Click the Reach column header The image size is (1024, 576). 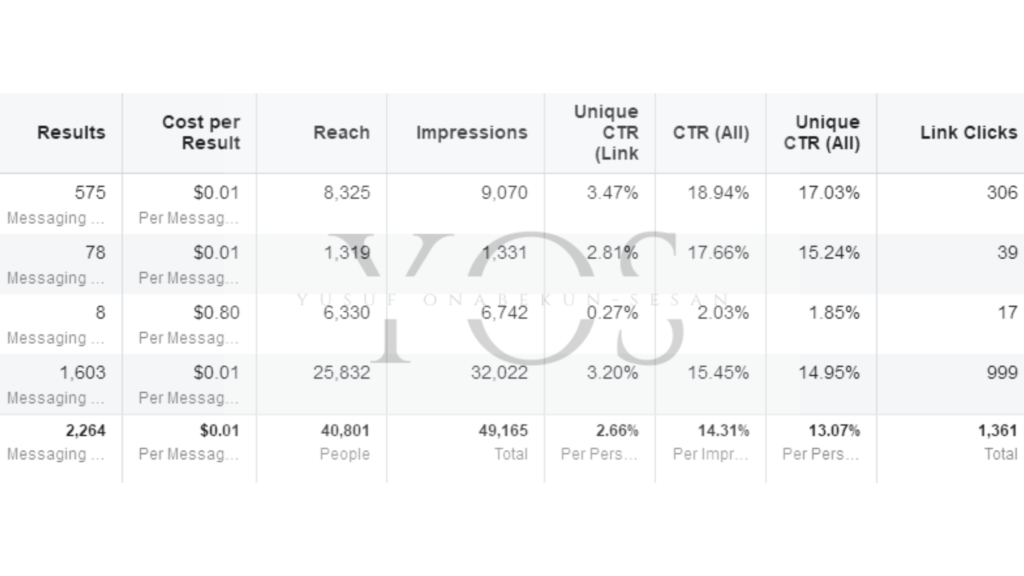coord(342,133)
